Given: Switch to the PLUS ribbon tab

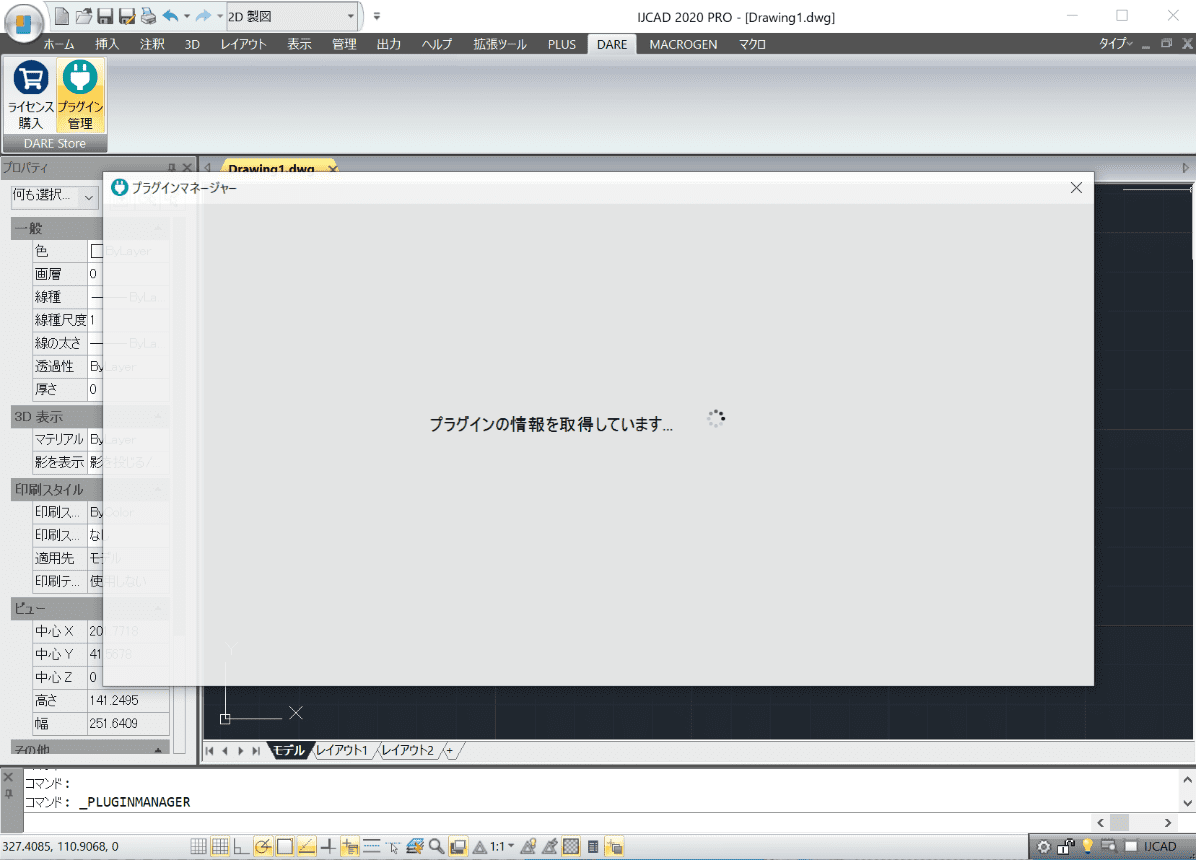Looking at the screenshot, I should coord(561,44).
